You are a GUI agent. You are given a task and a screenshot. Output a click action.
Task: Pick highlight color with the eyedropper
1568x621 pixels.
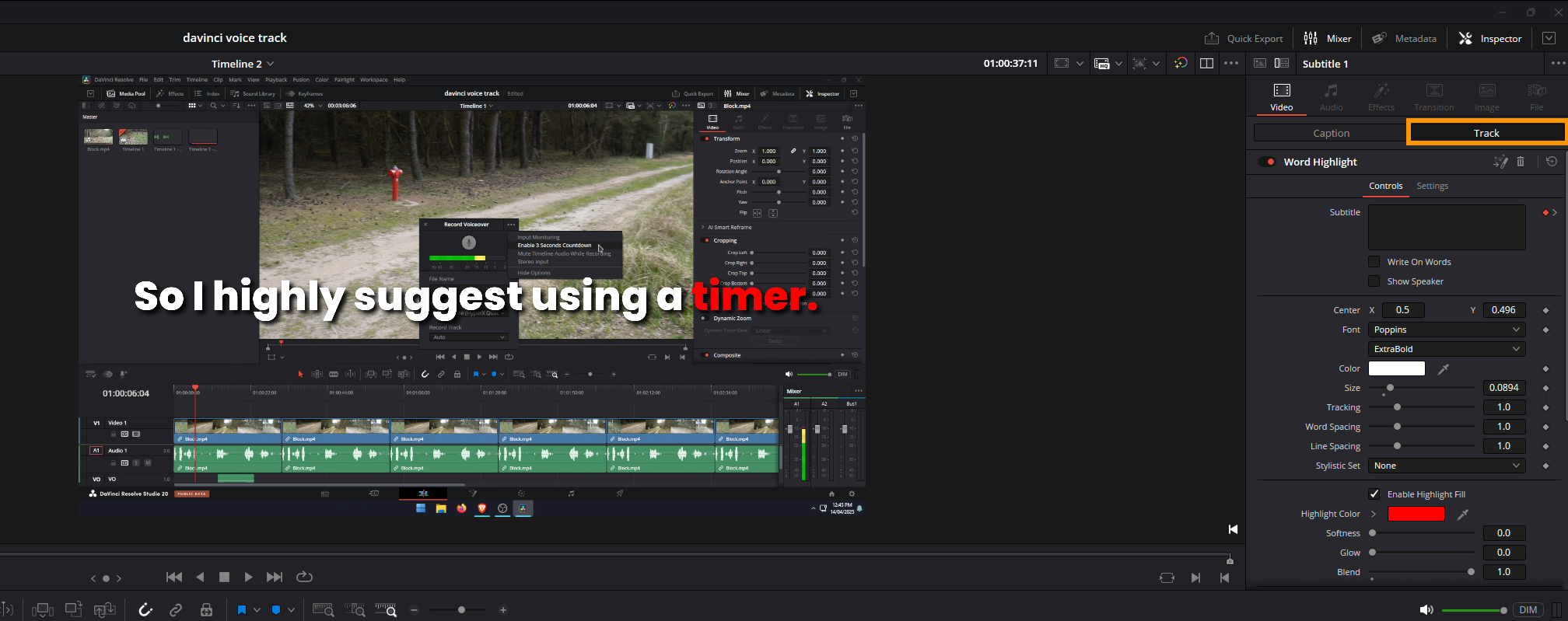point(1462,514)
